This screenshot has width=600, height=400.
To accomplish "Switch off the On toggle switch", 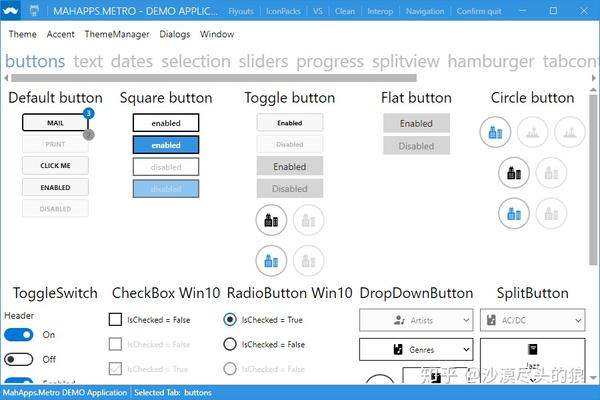I will click(19, 335).
